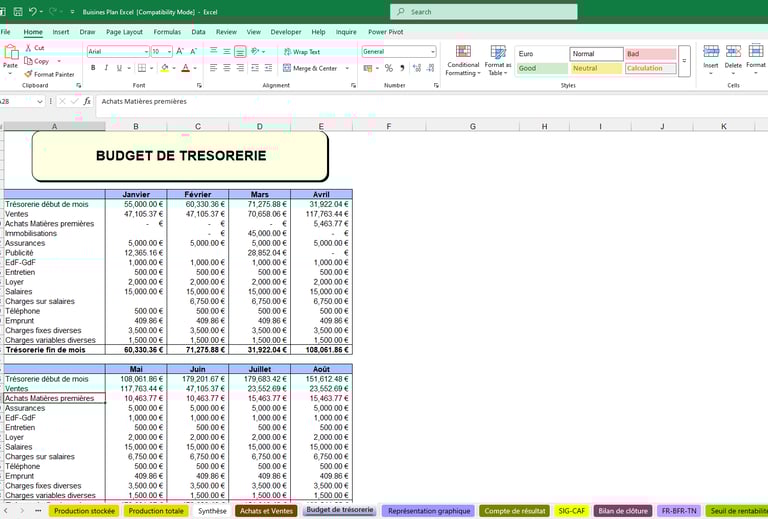
Task: Center text horizontally
Action: [227, 68]
